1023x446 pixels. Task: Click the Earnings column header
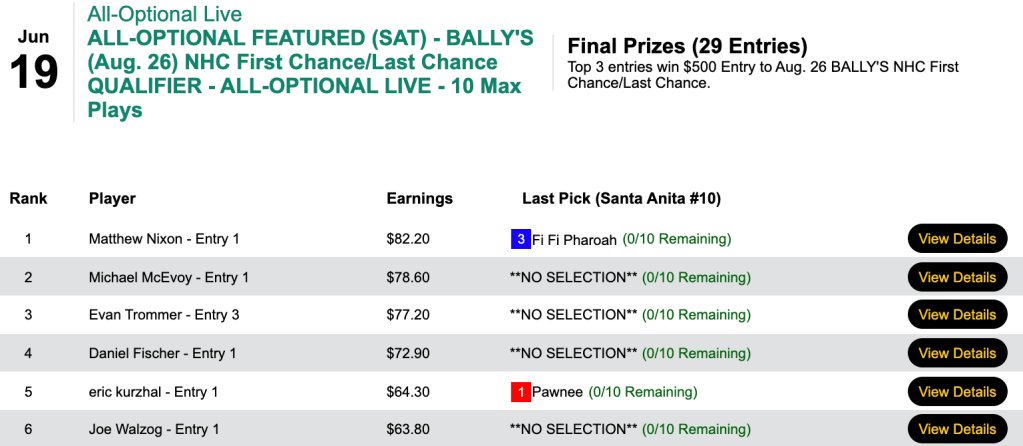pos(419,199)
